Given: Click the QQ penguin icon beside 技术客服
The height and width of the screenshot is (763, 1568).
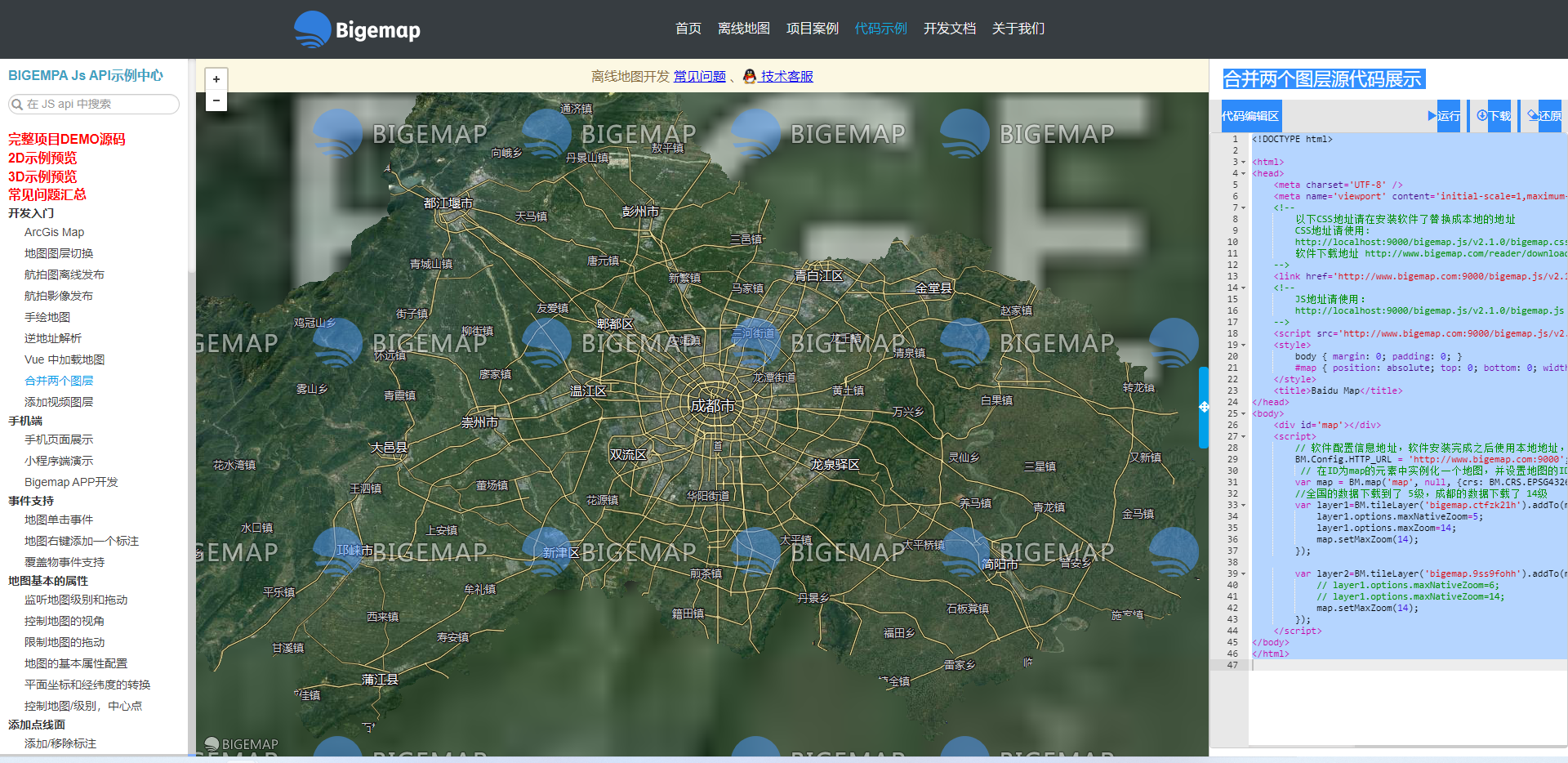Looking at the screenshot, I should [x=750, y=76].
